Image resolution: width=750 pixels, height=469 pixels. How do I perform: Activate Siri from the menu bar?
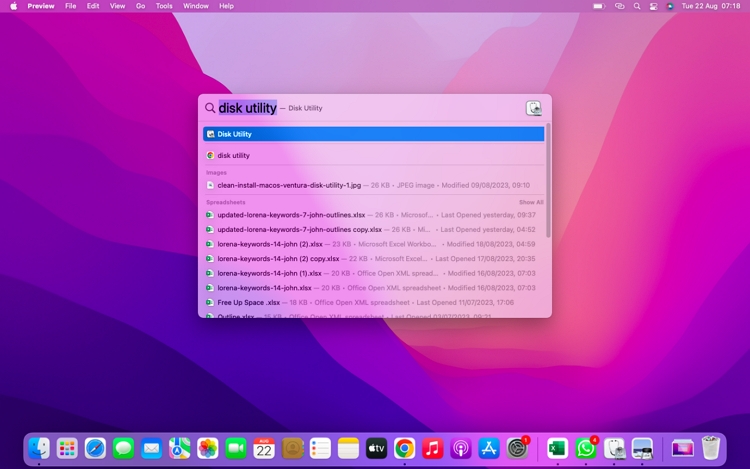coord(670,6)
